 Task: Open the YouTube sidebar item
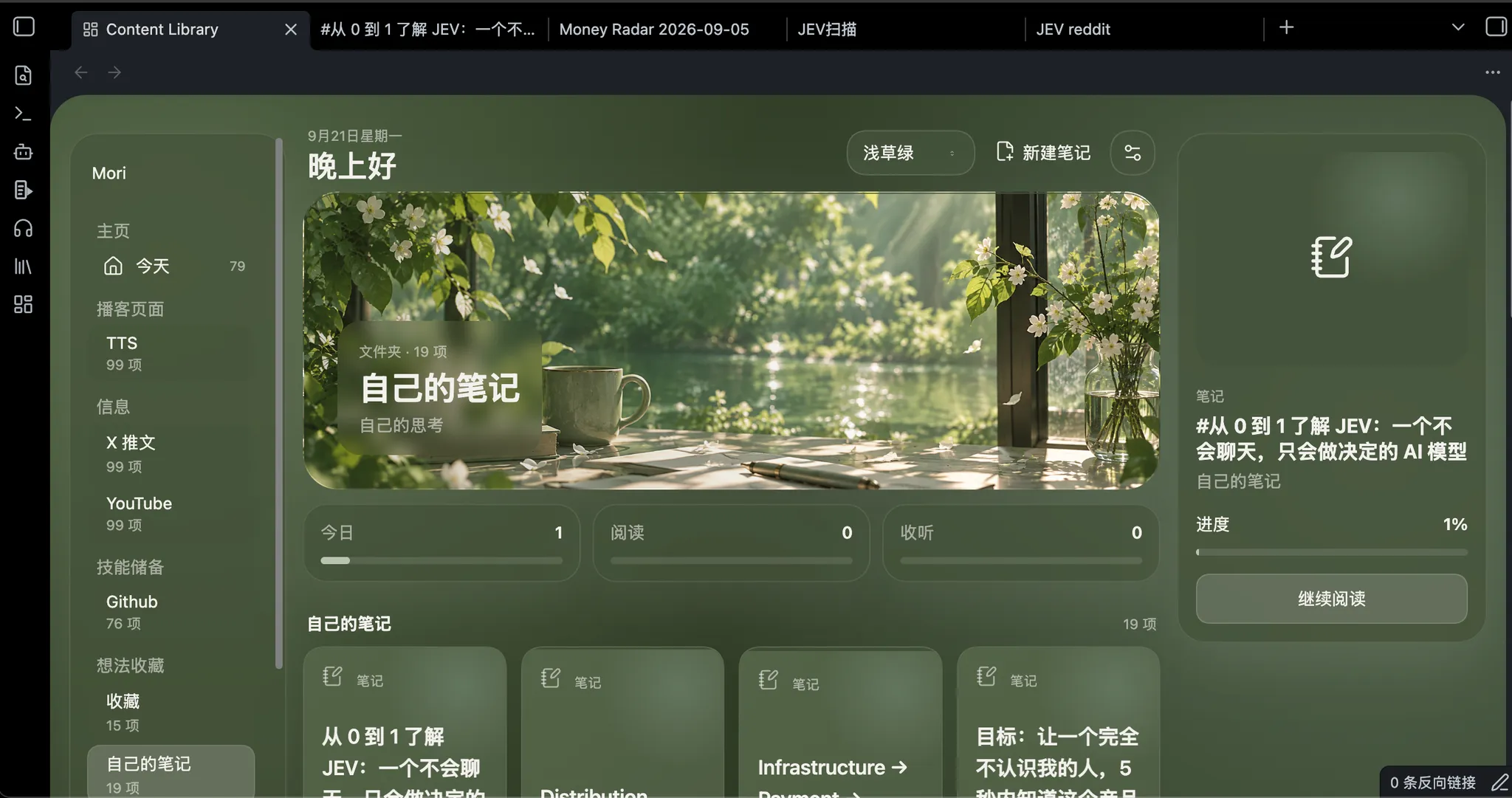[x=171, y=513]
